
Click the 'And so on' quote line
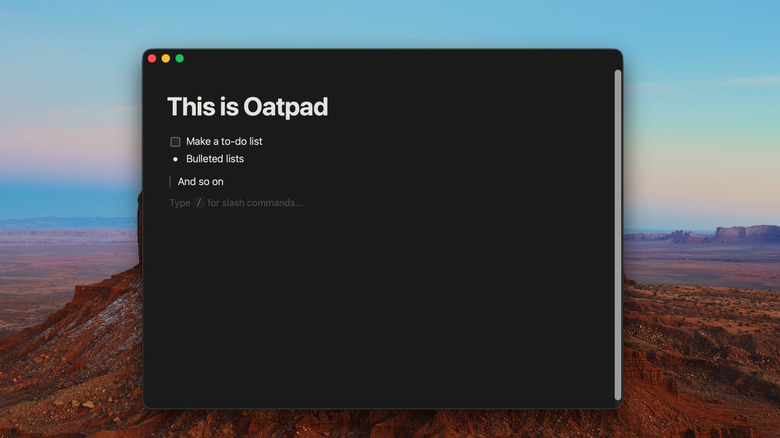[200, 182]
